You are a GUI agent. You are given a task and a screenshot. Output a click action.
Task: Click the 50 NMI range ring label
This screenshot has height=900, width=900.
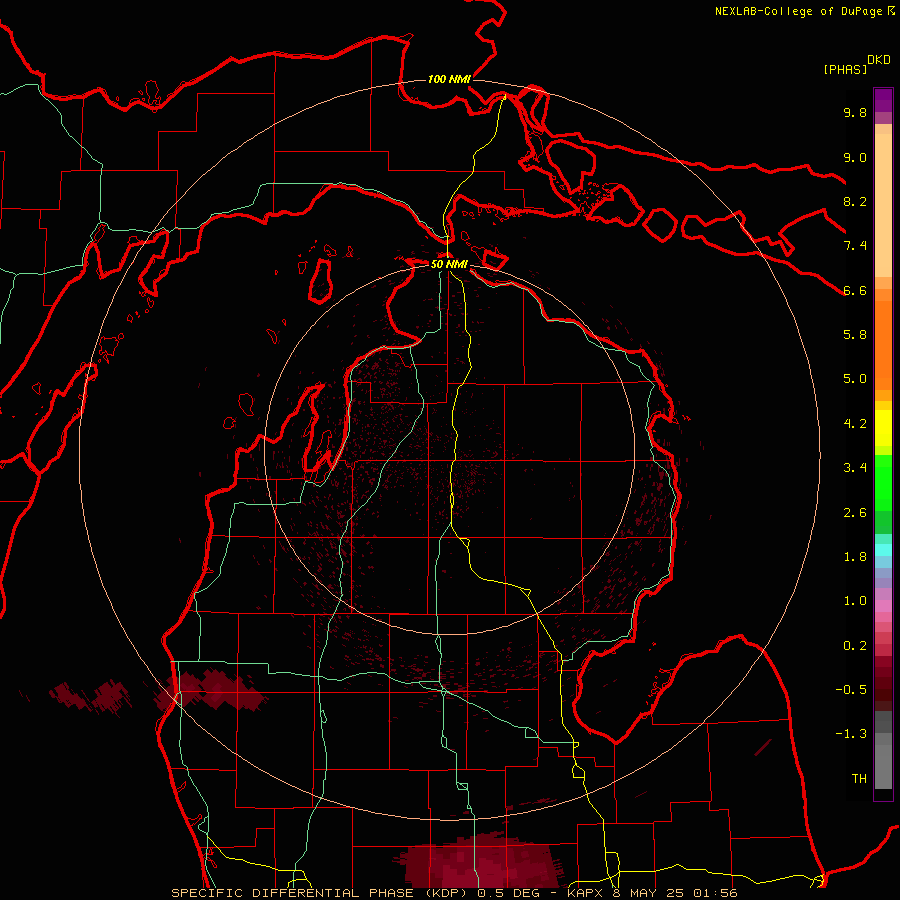coord(449,264)
